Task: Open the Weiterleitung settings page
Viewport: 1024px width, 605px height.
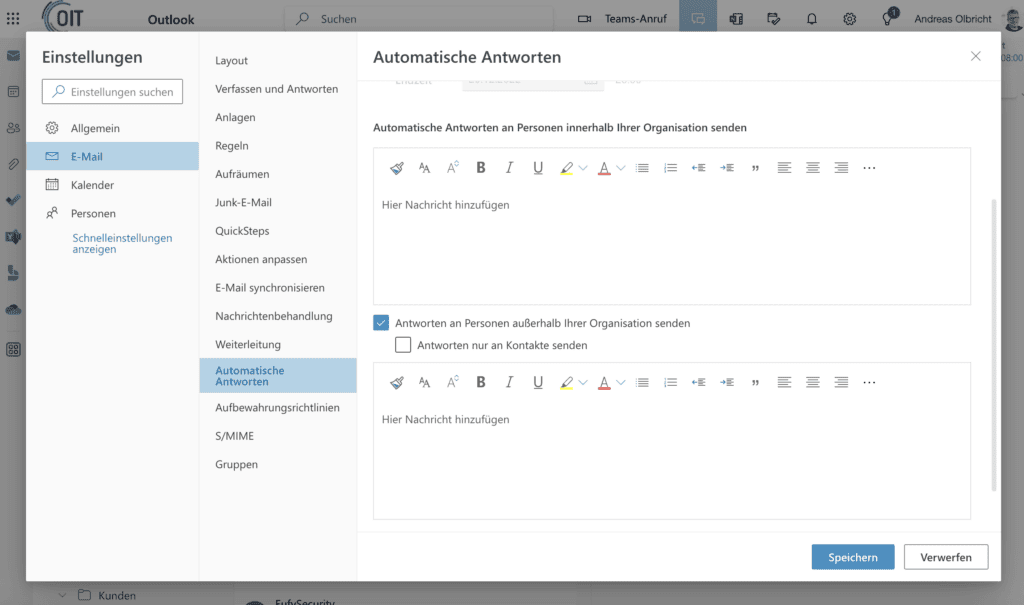Action: pyautogui.click(x=248, y=344)
